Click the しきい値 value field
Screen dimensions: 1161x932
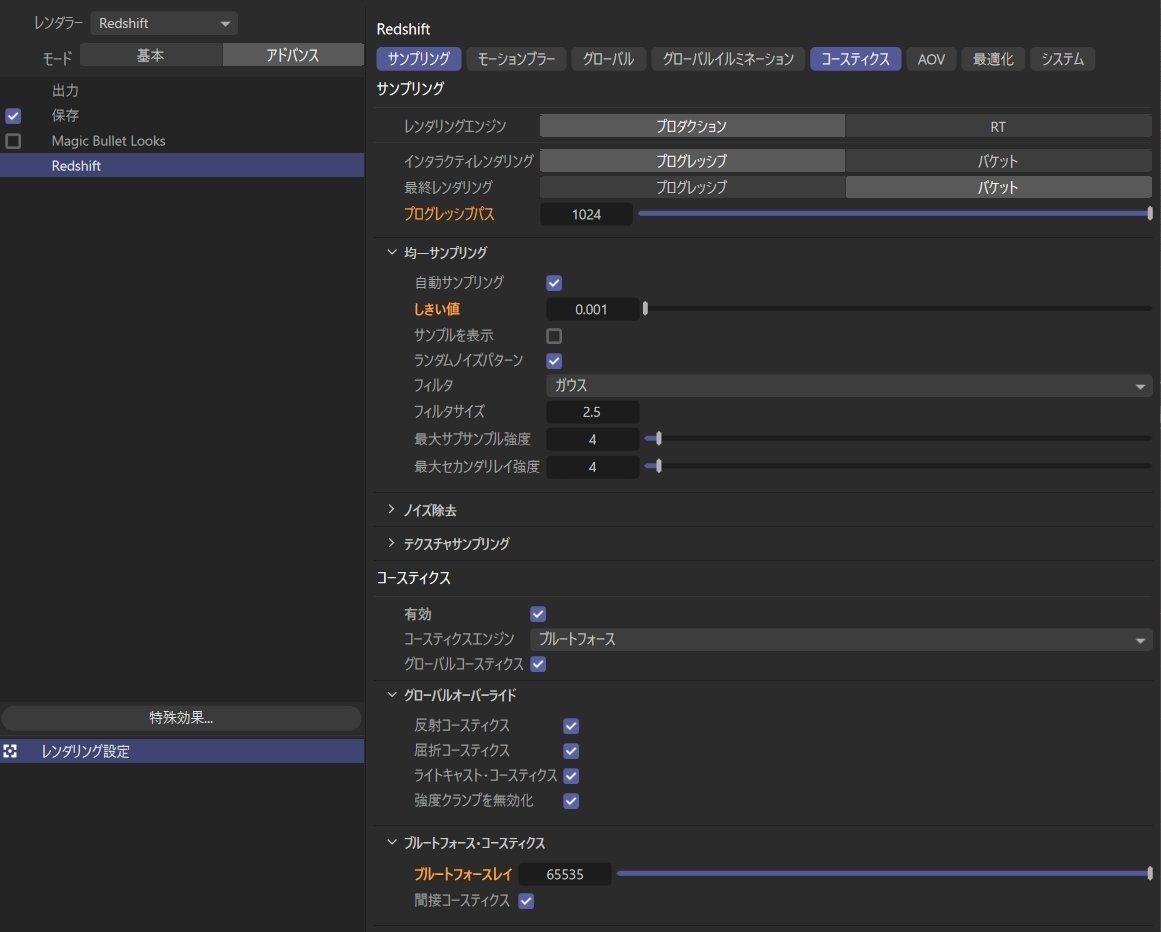[592, 309]
